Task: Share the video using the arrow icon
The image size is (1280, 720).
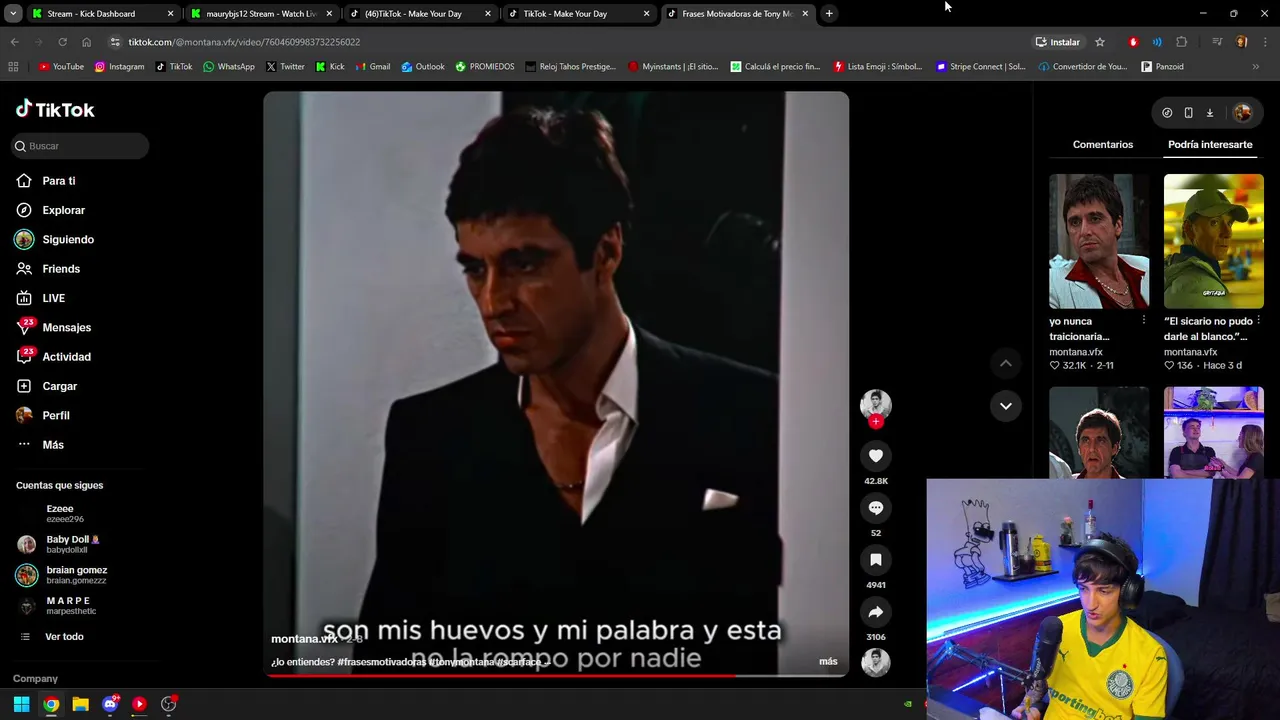Action: point(875,612)
